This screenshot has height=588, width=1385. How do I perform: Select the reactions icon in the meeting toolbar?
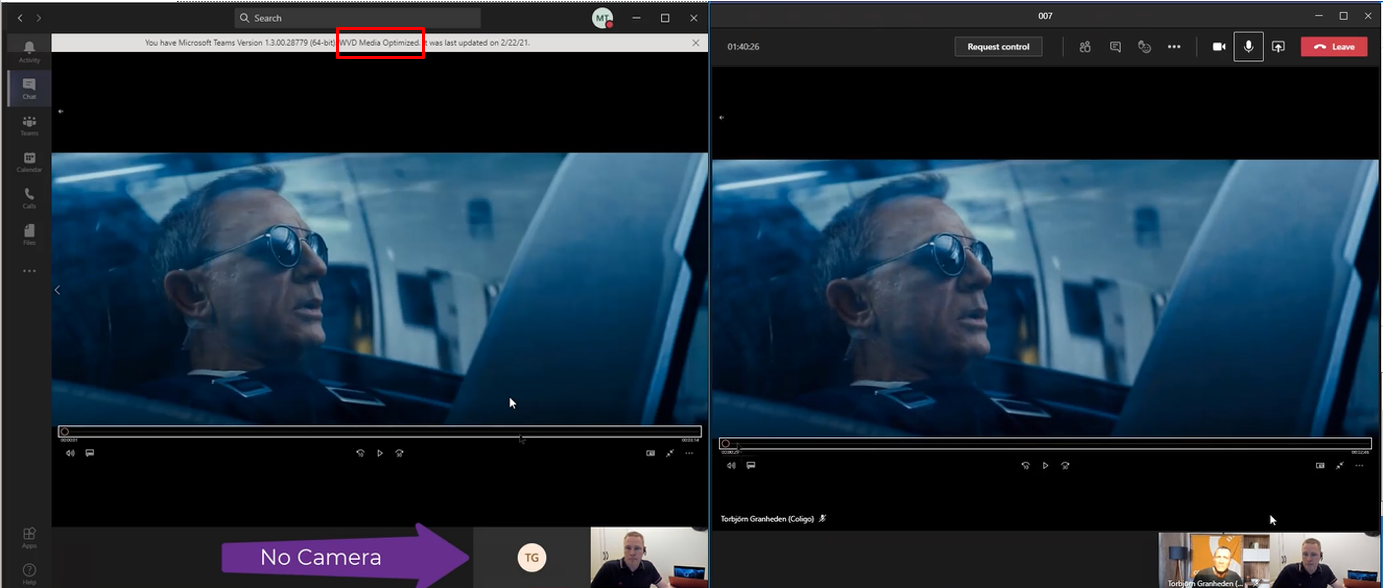[x=1144, y=46]
